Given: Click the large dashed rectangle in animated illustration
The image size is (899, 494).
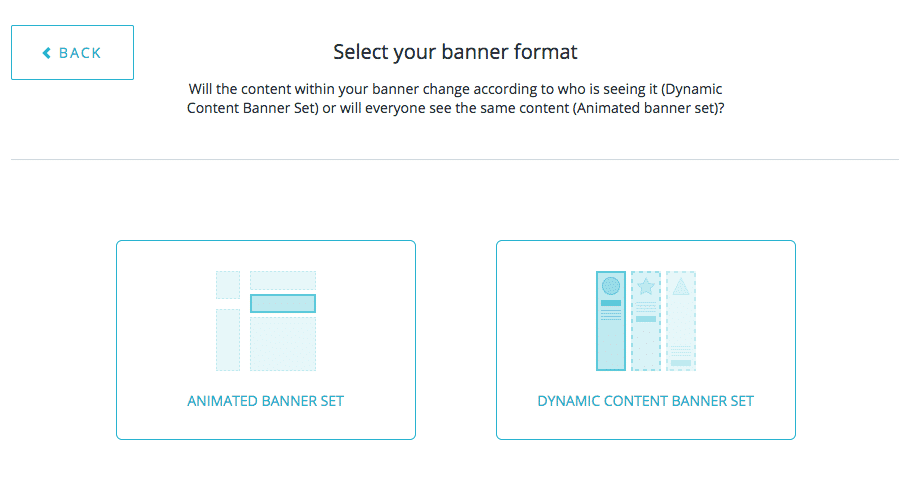Looking at the screenshot, I should [283, 344].
